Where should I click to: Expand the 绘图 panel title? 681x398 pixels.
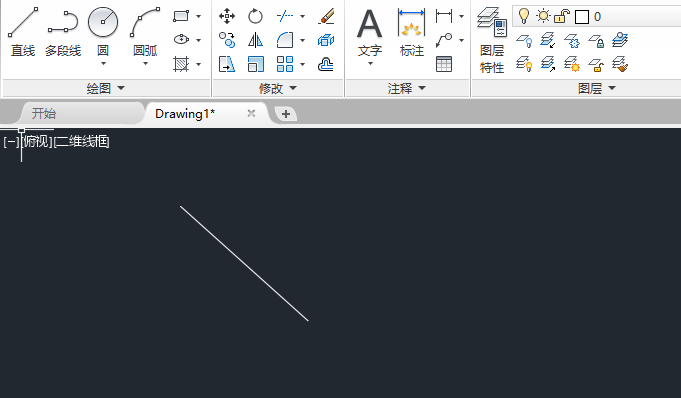tap(106, 88)
